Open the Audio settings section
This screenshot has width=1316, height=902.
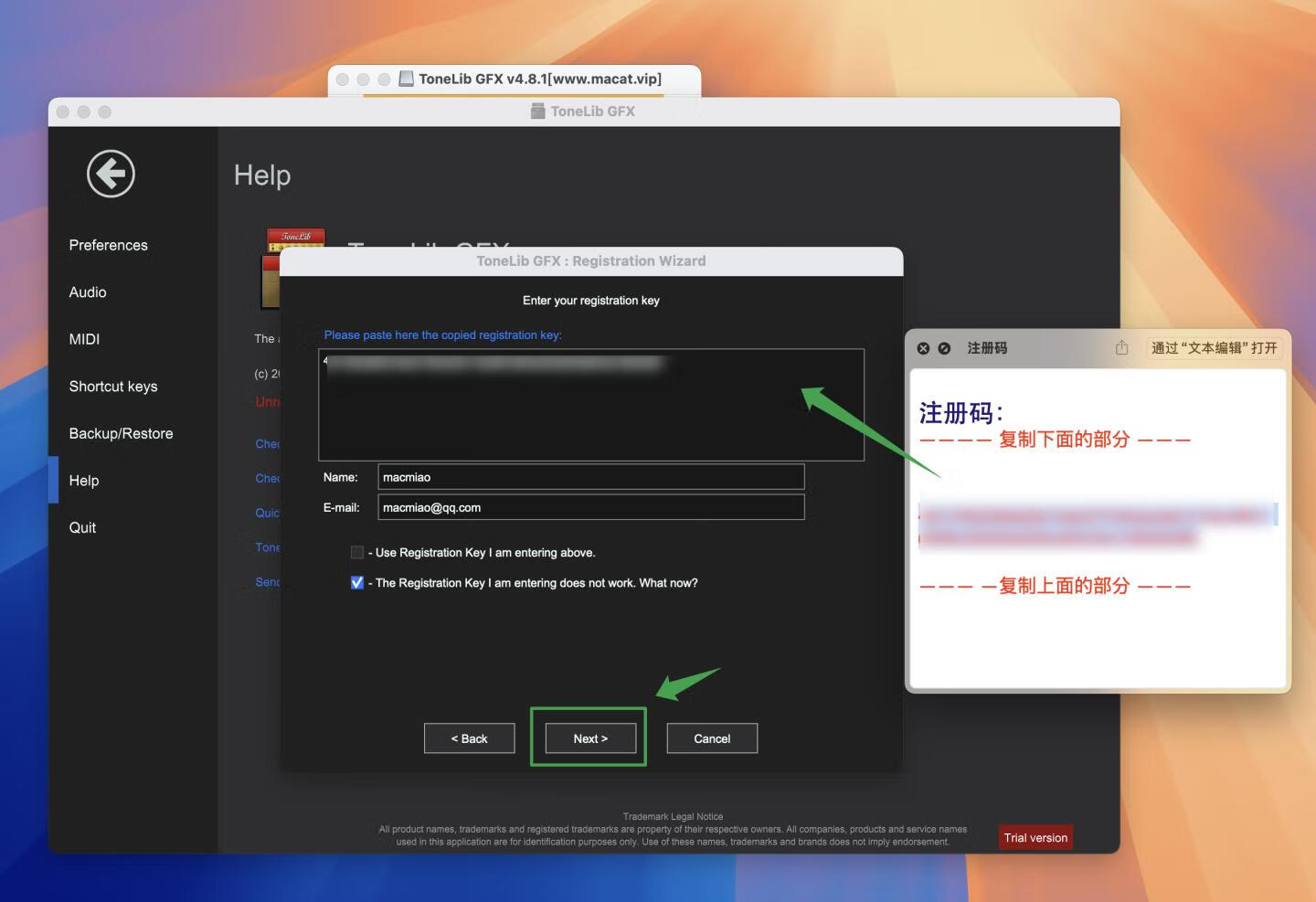[88, 292]
